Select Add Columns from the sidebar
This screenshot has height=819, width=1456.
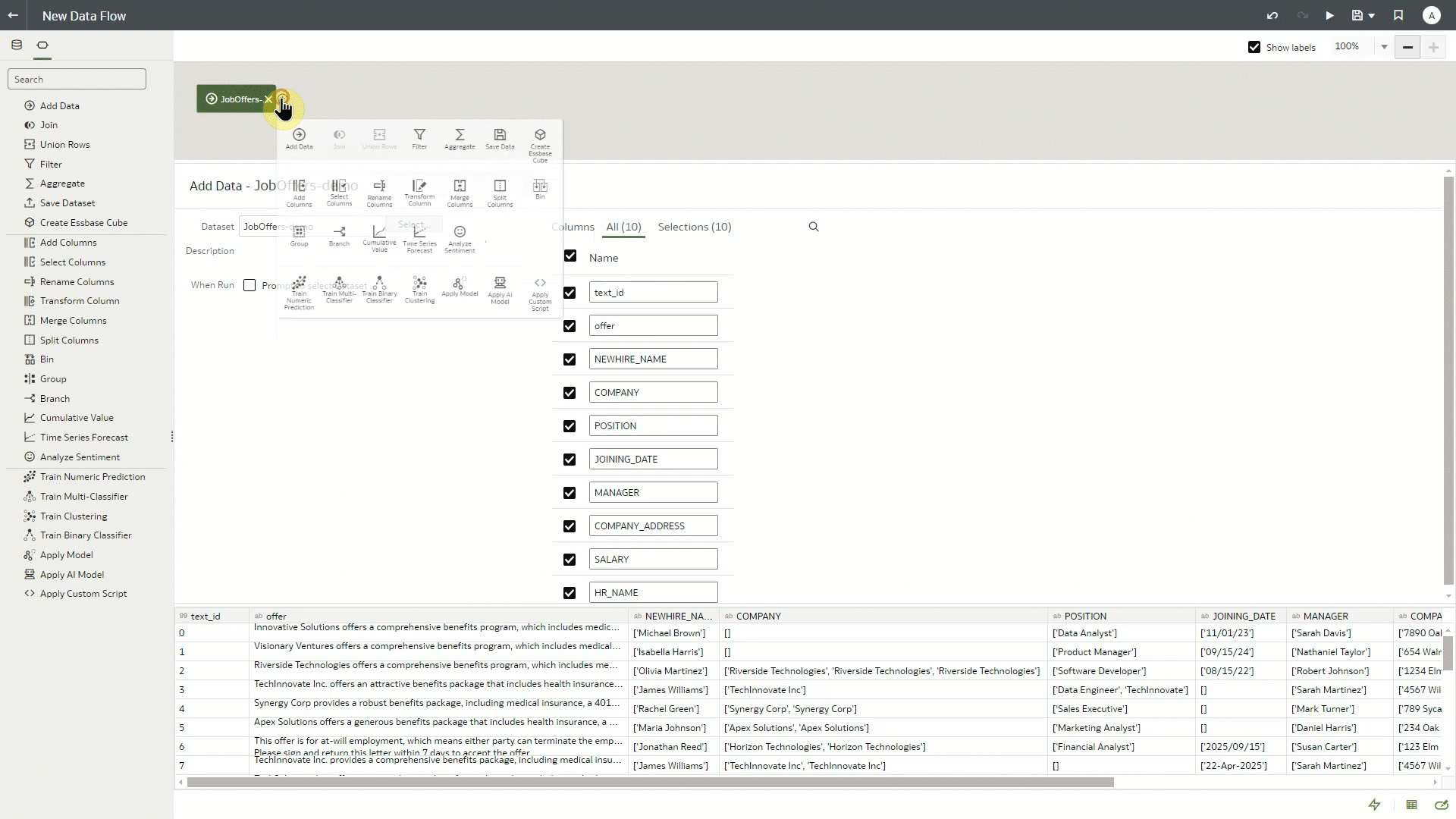[x=67, y=242]
